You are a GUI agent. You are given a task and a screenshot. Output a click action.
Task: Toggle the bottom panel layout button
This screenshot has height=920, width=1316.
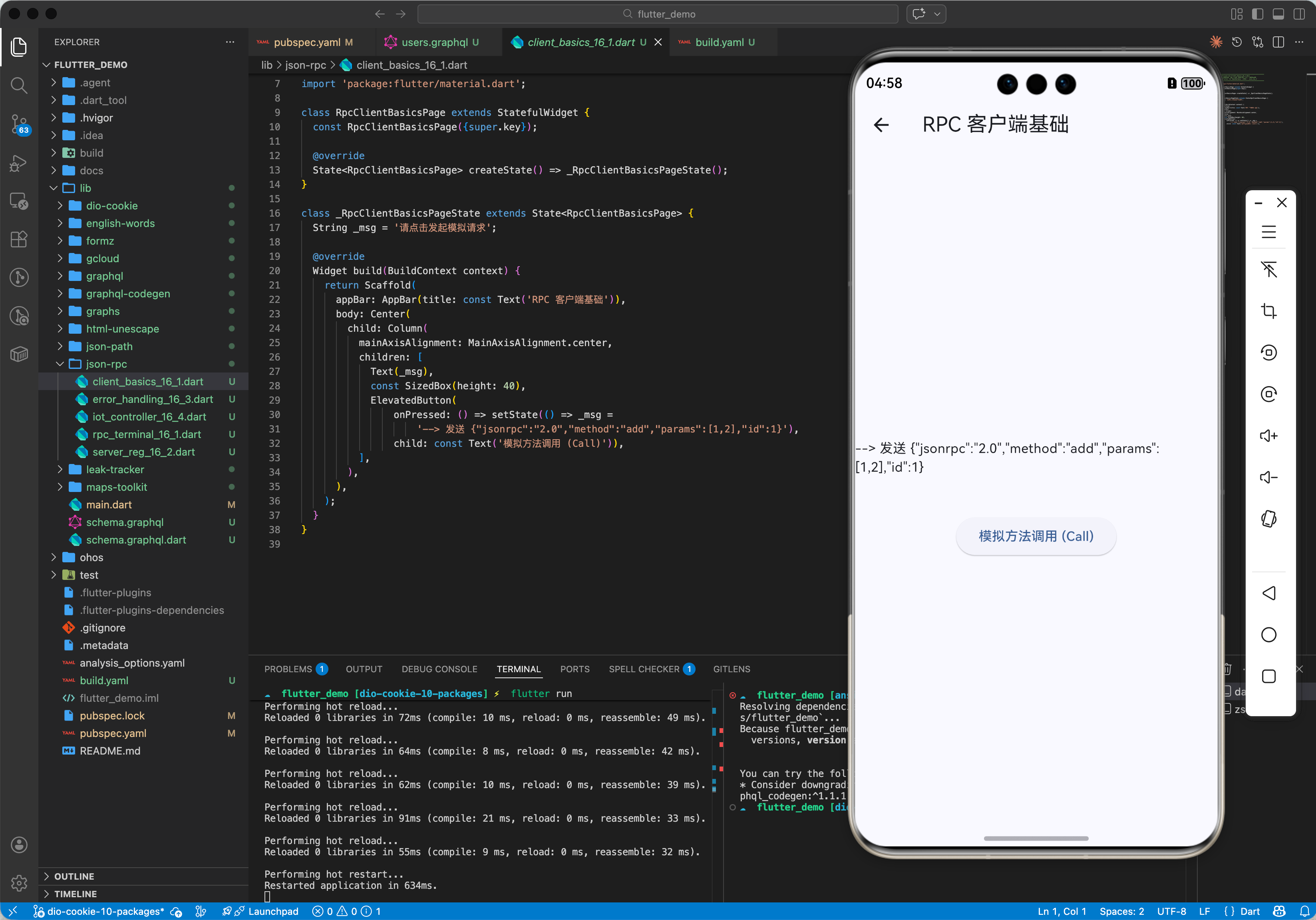pos(1278,14)
